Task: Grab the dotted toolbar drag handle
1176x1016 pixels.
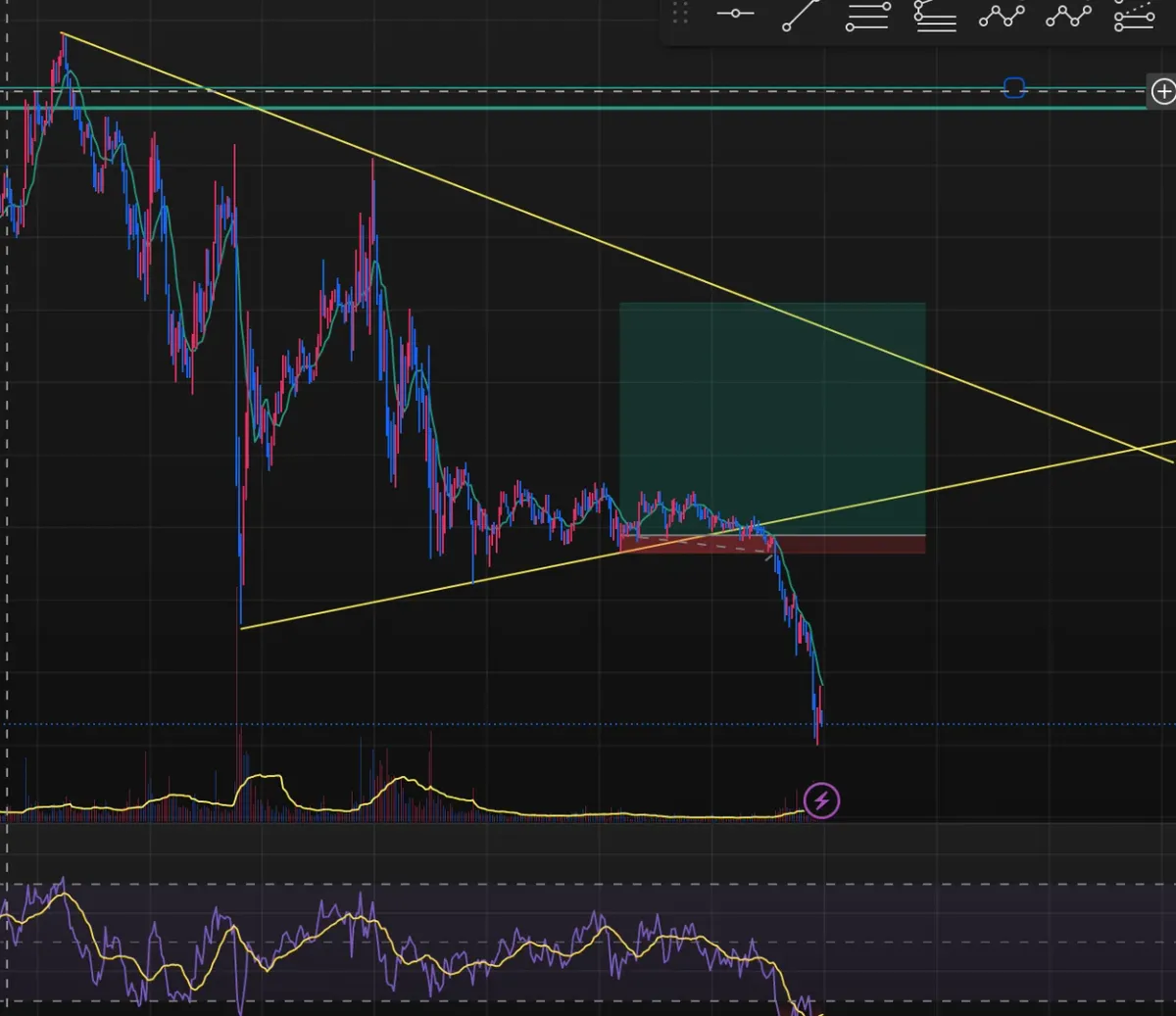Action: [680, 13]
